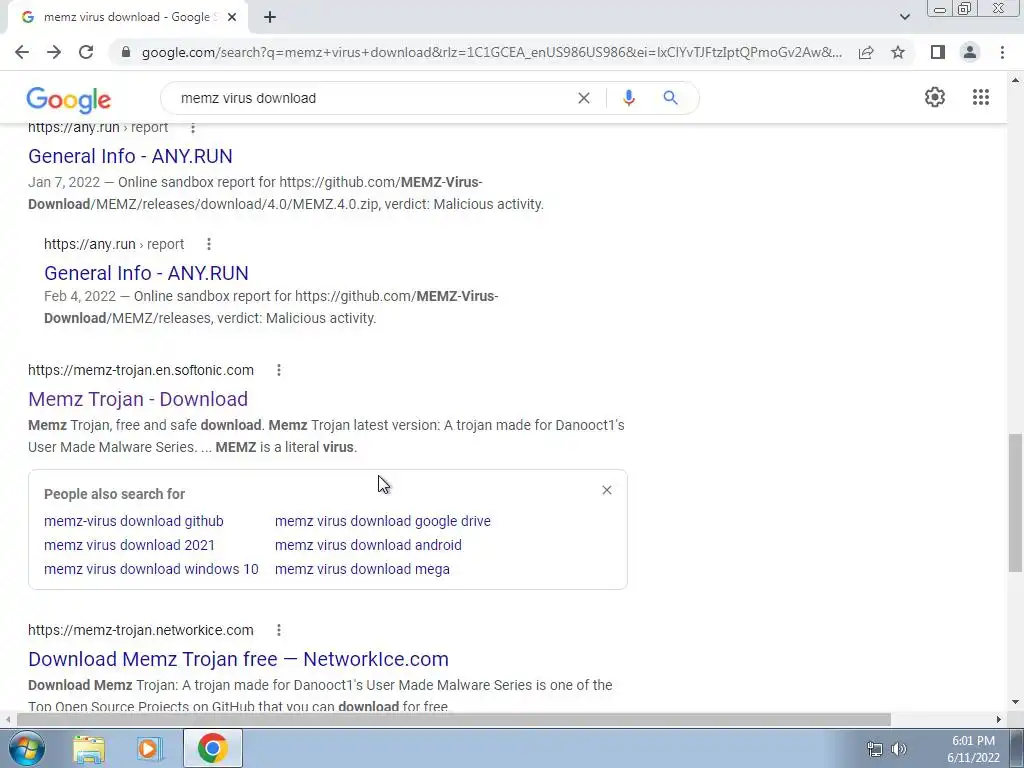Viewport: 1024px width, 768px height.
Task: Search memz virus download android
Action: pyautogui.click(x=368, y=545)
